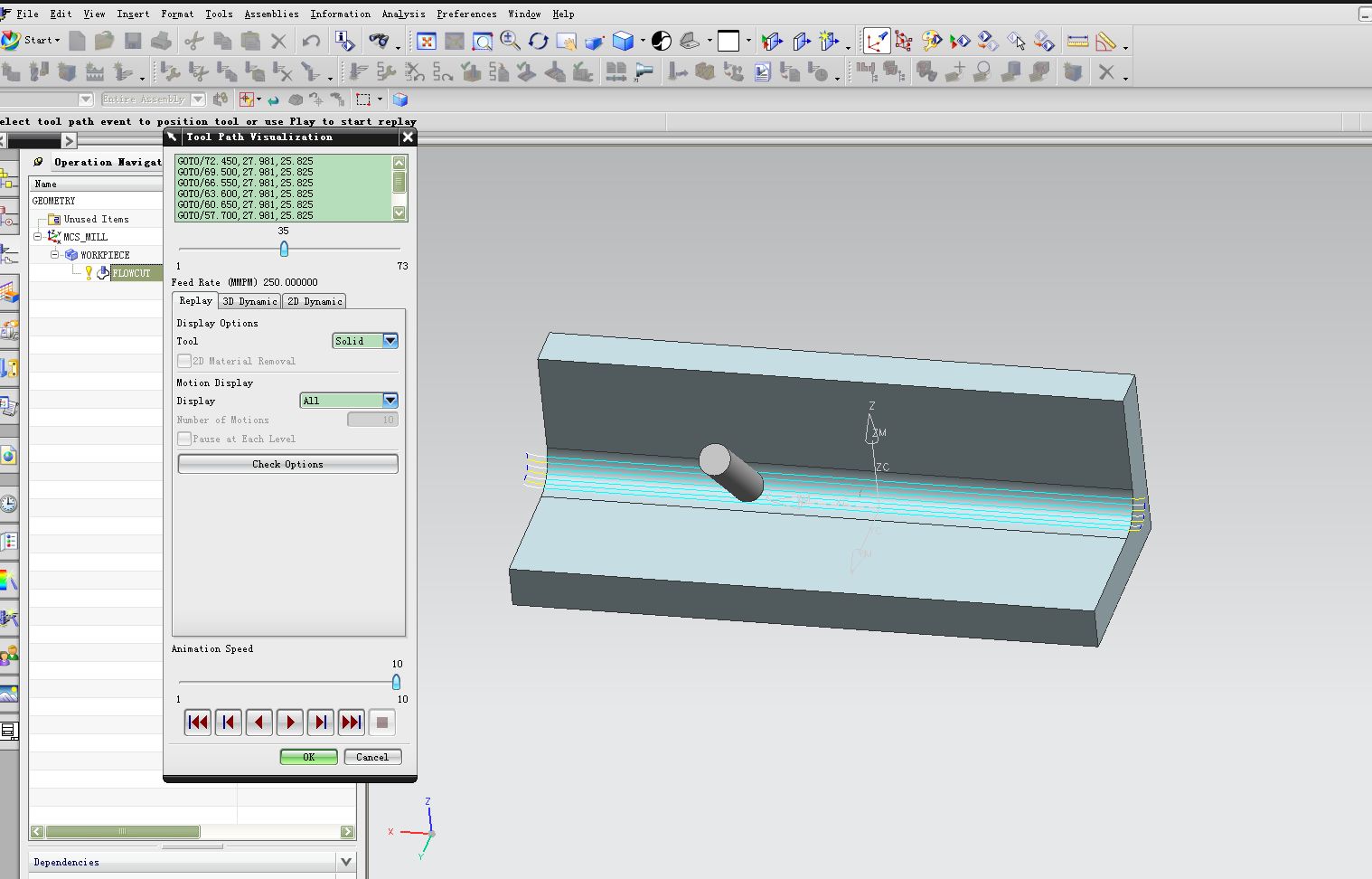Screen dimensions: 1372x879
Task: Collapse the MCS_MILL tree node
Action: tap(38, 237)
